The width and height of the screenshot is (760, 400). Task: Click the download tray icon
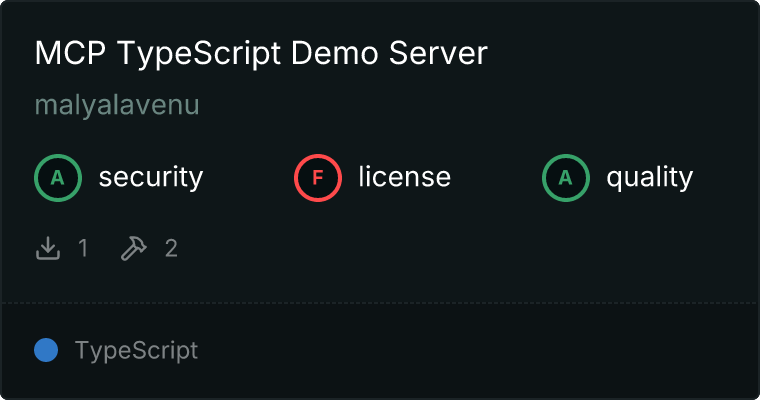[x=48, y=248]
